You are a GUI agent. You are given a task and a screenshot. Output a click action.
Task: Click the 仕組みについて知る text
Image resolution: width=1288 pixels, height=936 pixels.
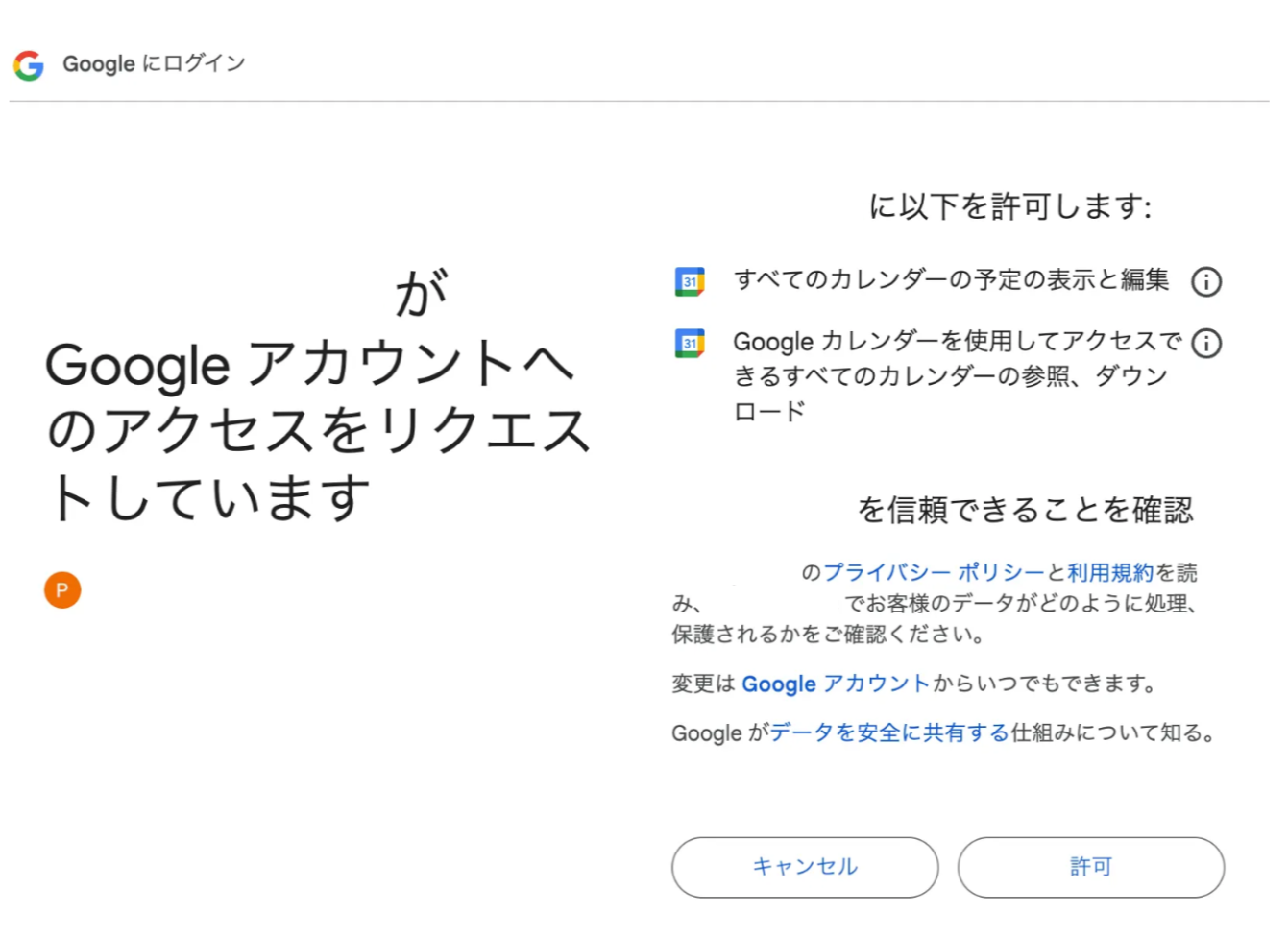click(1112, 733)
